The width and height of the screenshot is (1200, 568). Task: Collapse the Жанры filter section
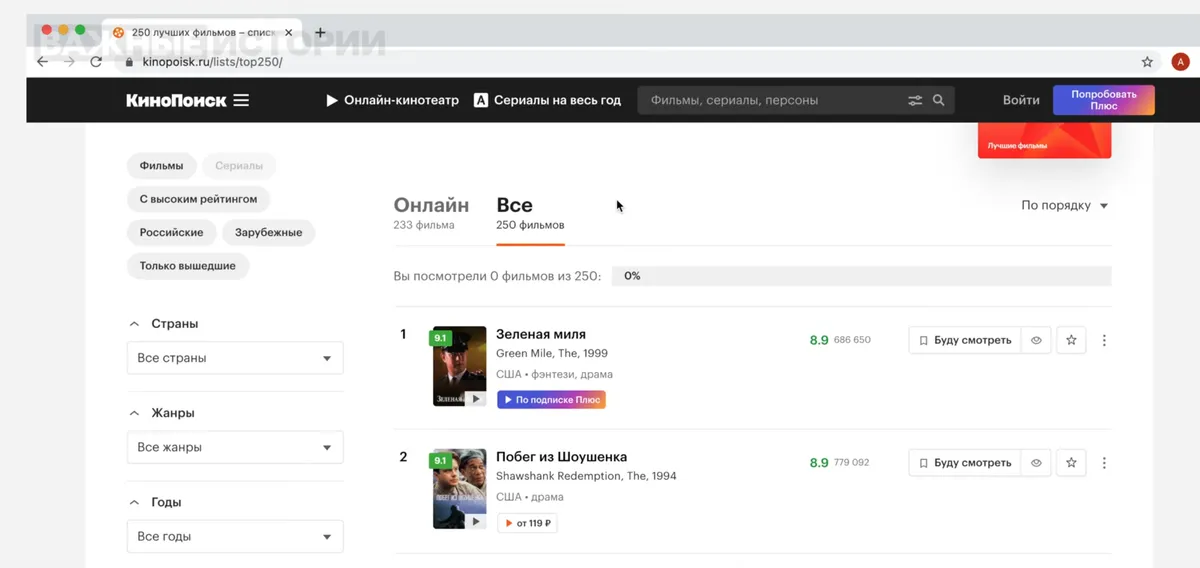[x=162, y=413]
